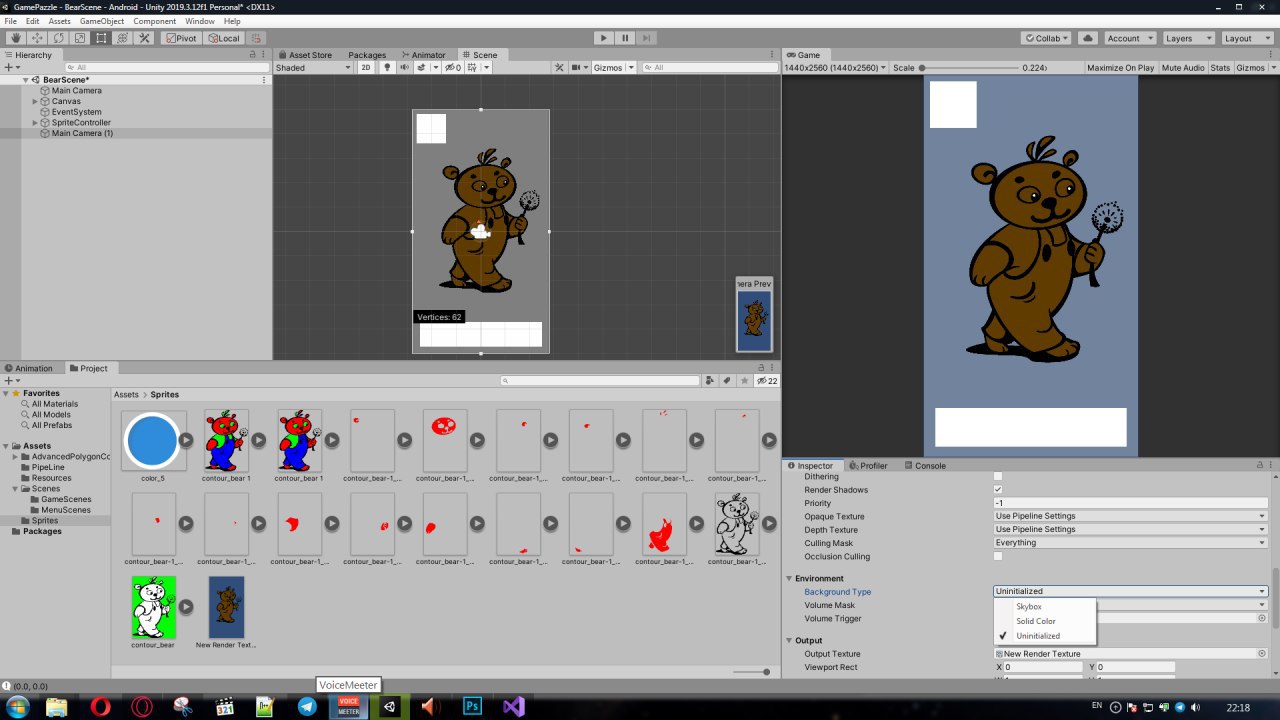
Task: Switch to Asset Store tab
Action: [305, 55]
